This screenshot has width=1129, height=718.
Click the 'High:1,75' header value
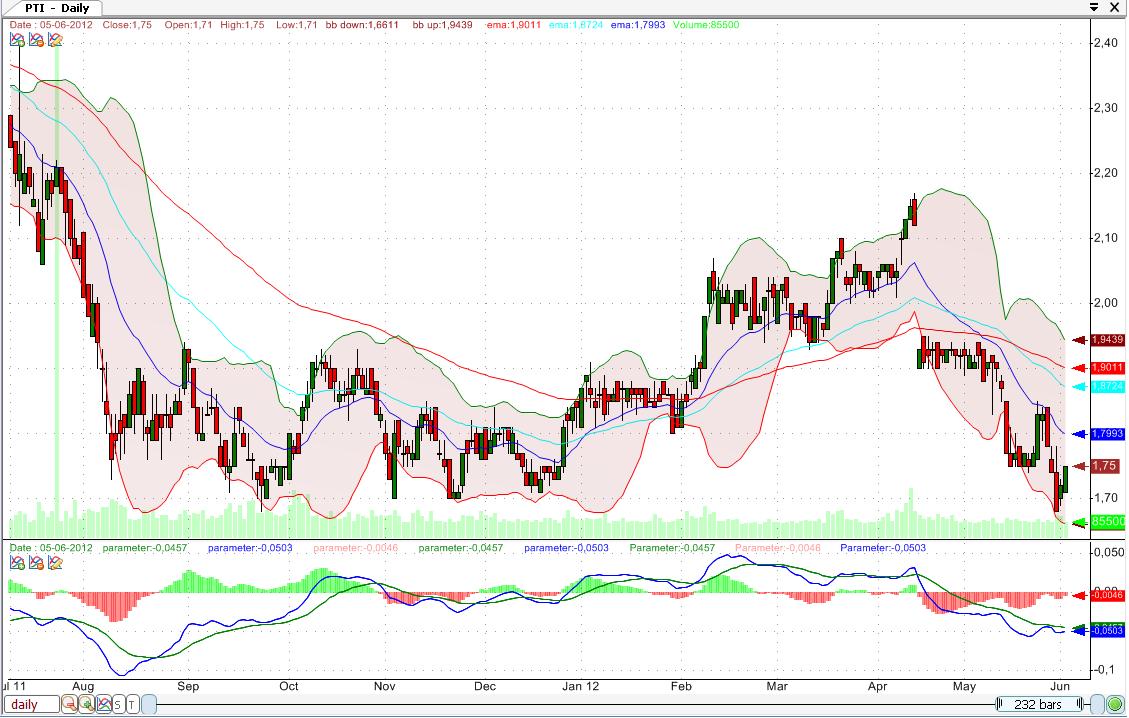point(243,24)
